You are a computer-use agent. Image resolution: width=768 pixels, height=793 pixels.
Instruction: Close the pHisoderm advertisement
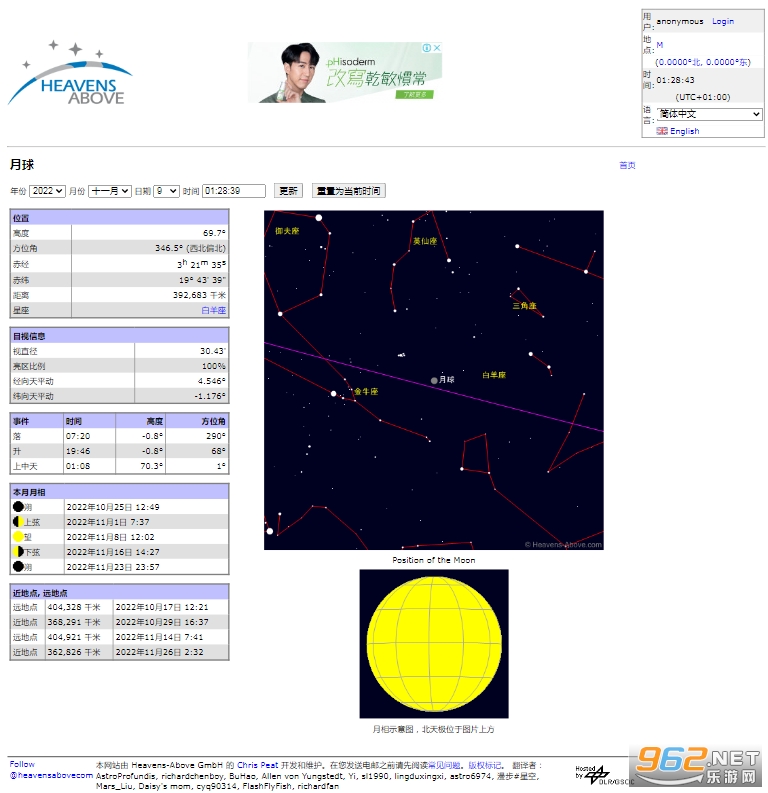point(436,48)
